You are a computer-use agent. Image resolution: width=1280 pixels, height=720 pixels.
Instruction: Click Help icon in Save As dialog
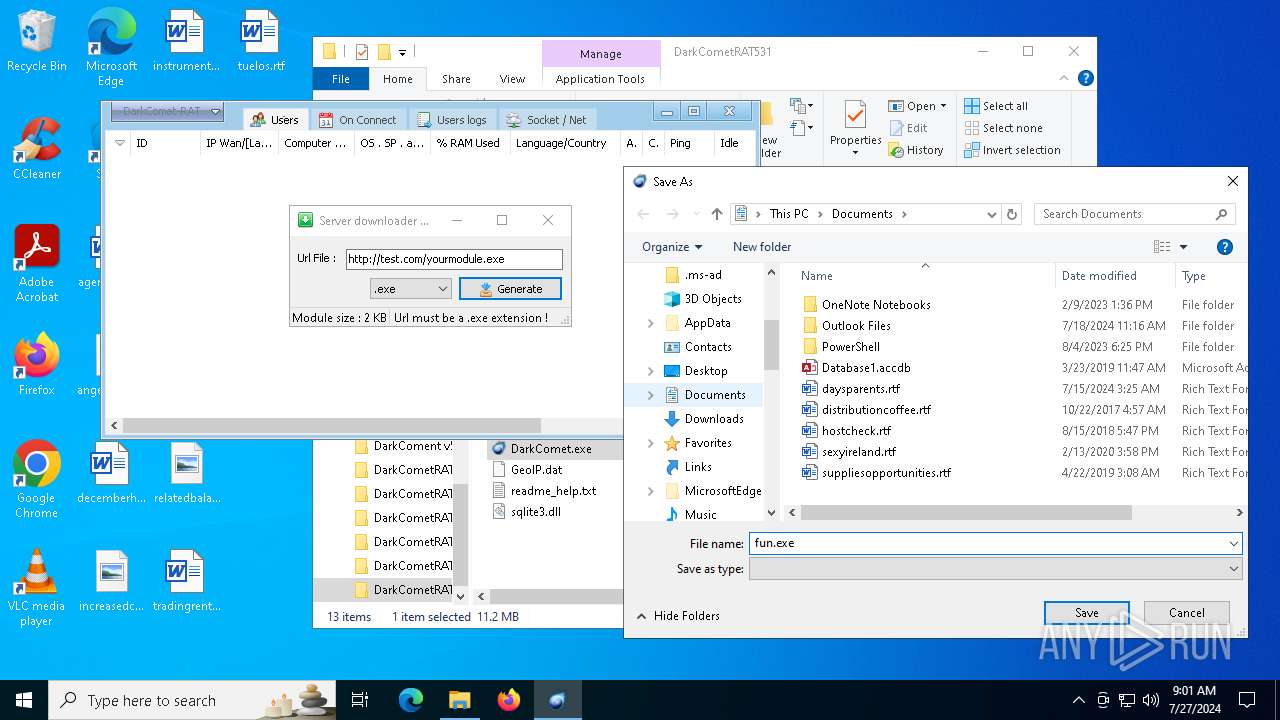[1225, 247]
